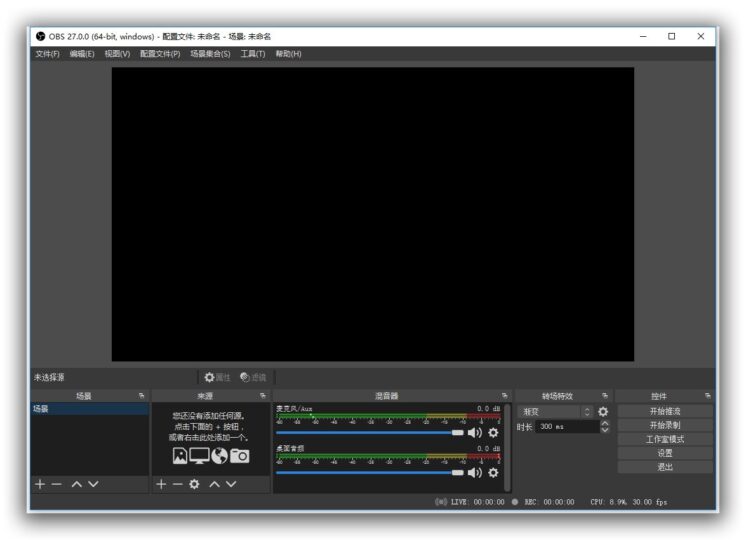Pop out the 混音器 dock panel
746x540 pixels.
tap(504, 396)
